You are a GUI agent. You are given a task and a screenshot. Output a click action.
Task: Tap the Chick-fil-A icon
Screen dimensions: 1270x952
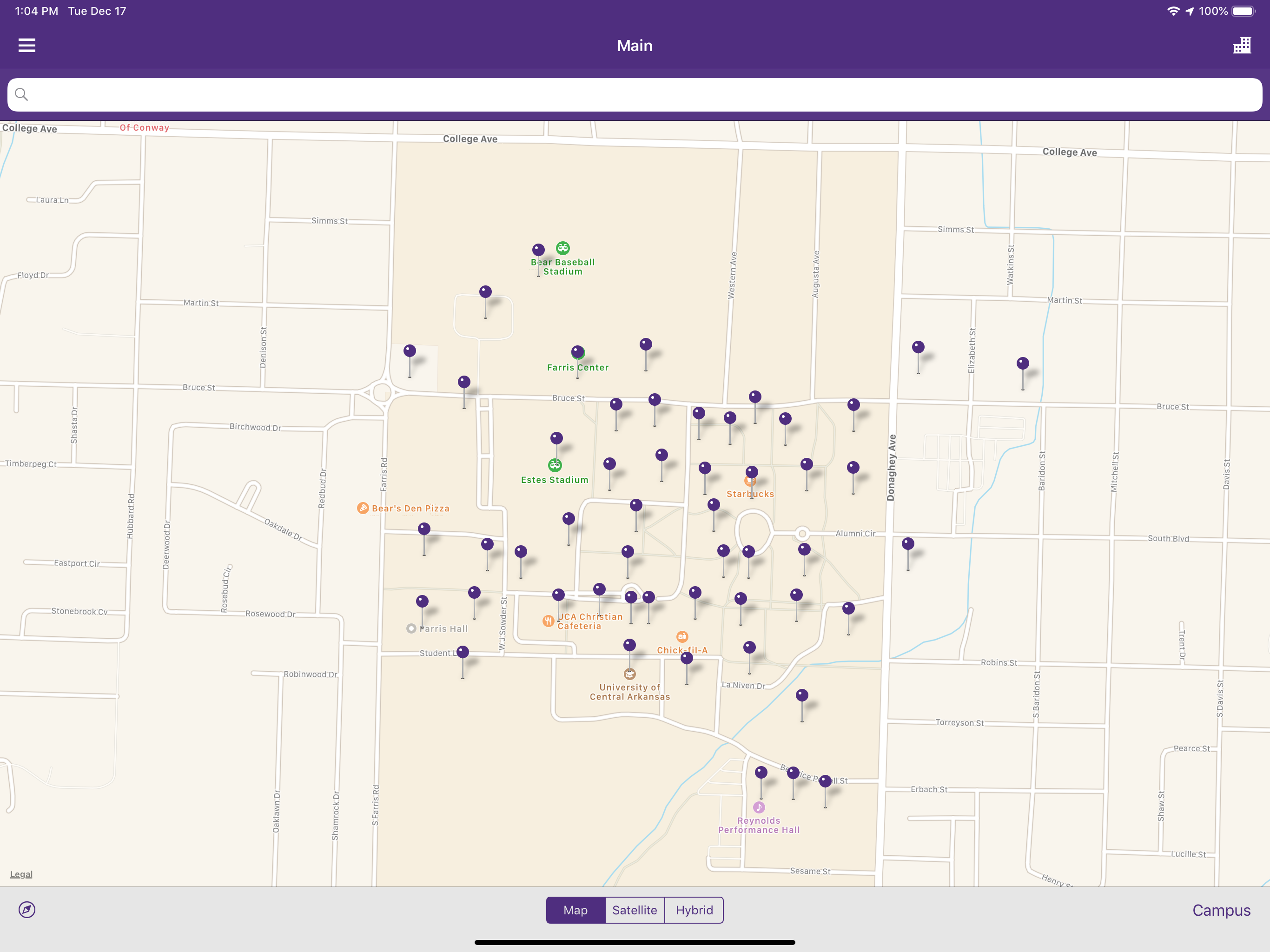tap(682, 636)
